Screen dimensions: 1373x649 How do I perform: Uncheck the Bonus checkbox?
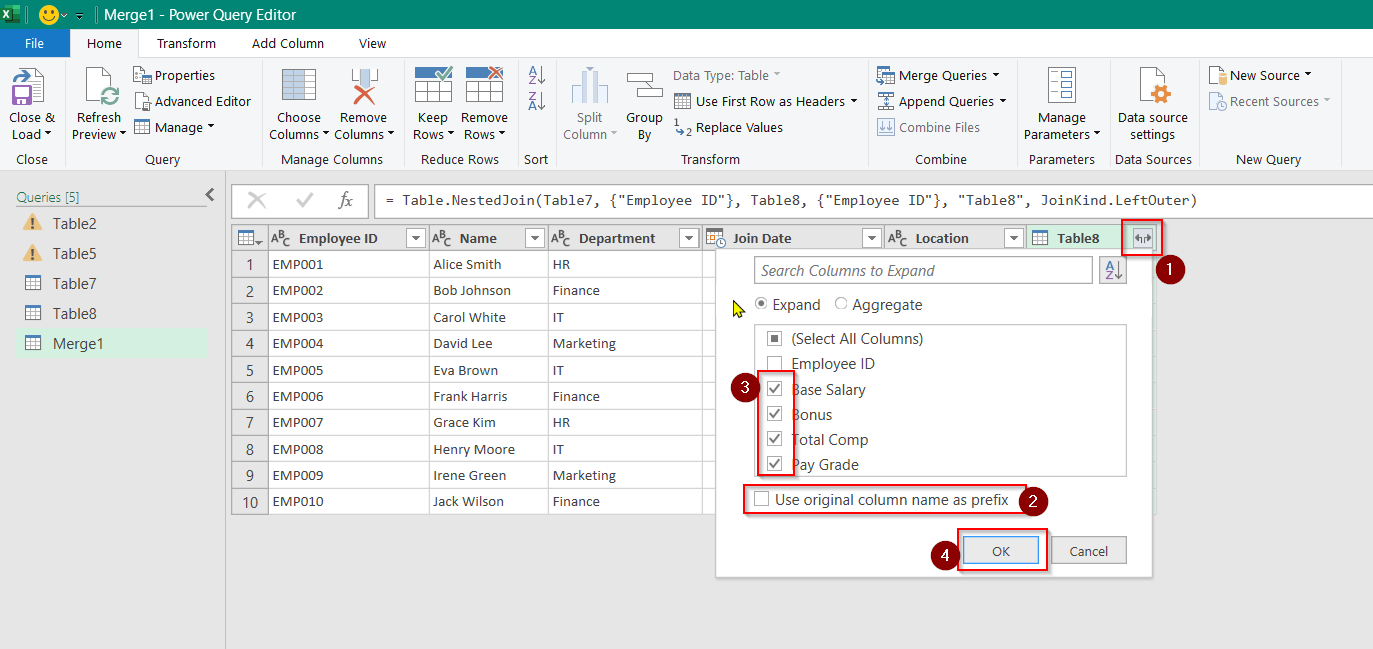click(774, 414)
